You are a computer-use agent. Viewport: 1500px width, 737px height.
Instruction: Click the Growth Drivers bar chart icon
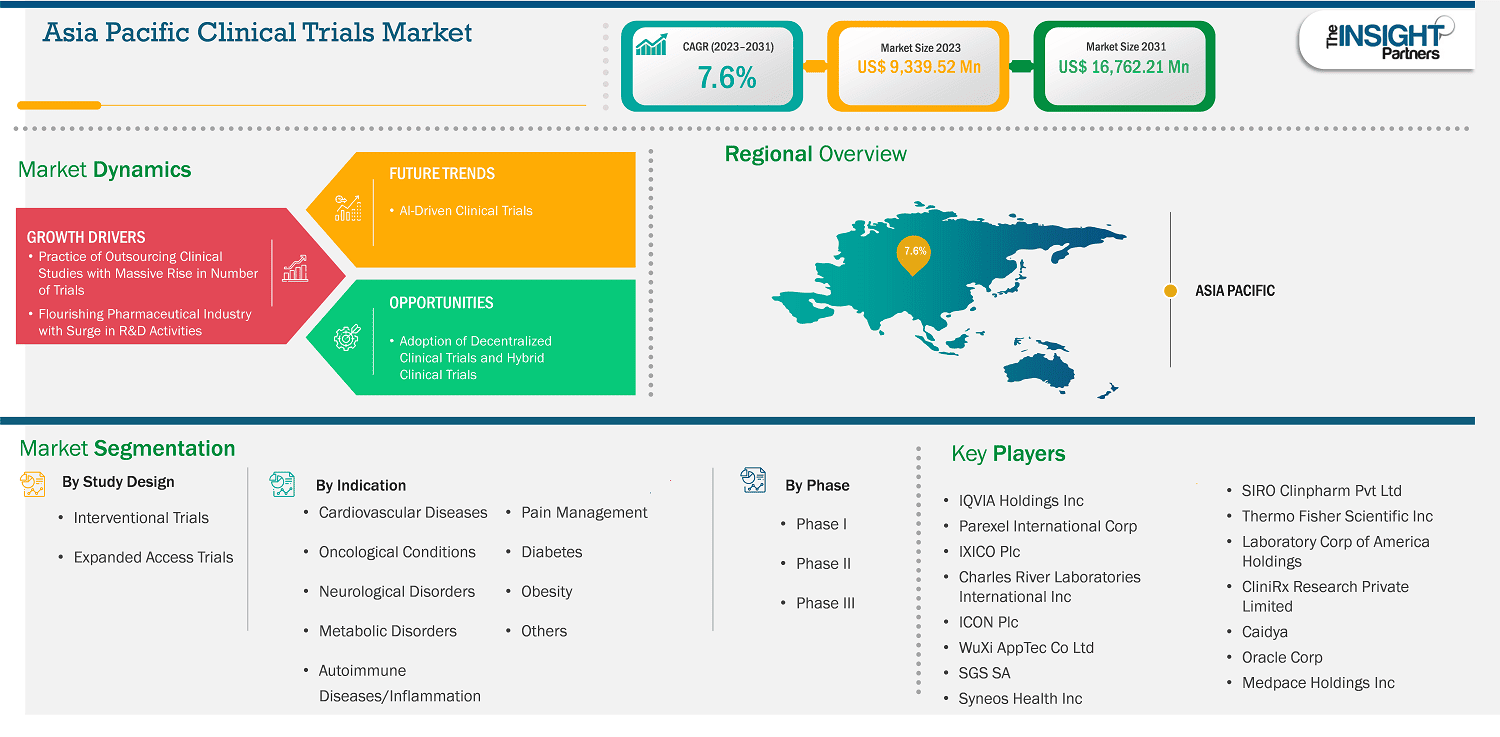(295, 268)
